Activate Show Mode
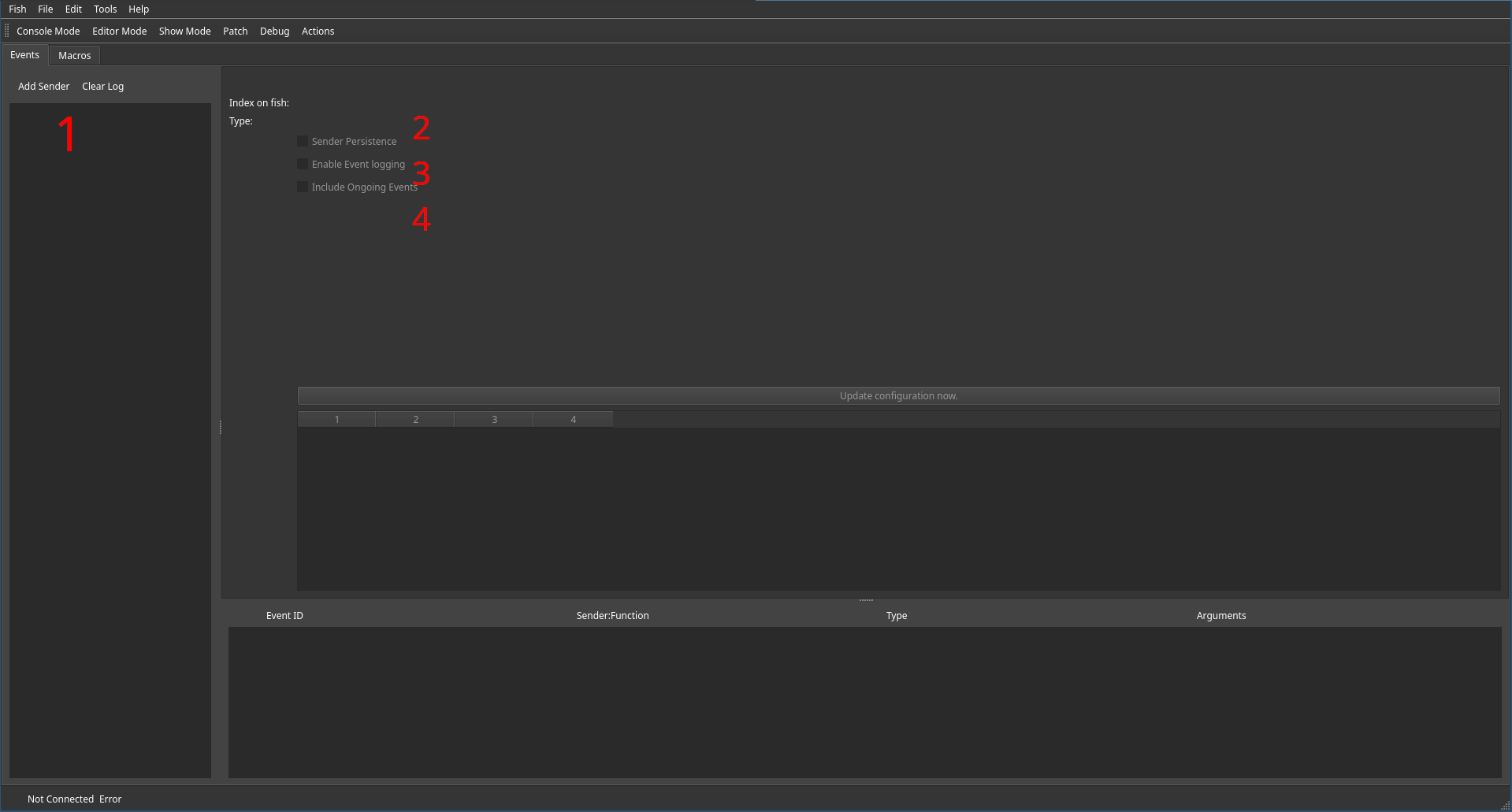1512x812 pixels. pyautogui.click(x=184, y=31)
